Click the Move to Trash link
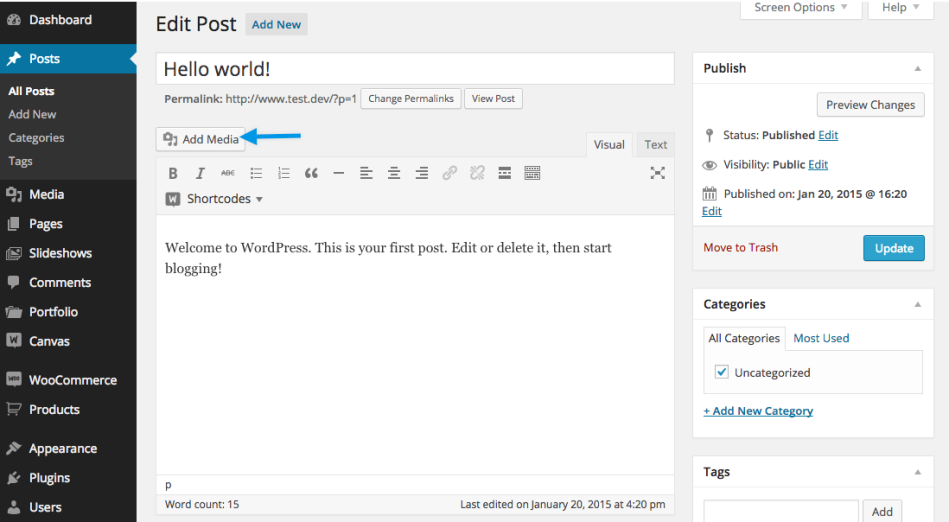Viewport: 949px width, 522px height. click(740, 248)
